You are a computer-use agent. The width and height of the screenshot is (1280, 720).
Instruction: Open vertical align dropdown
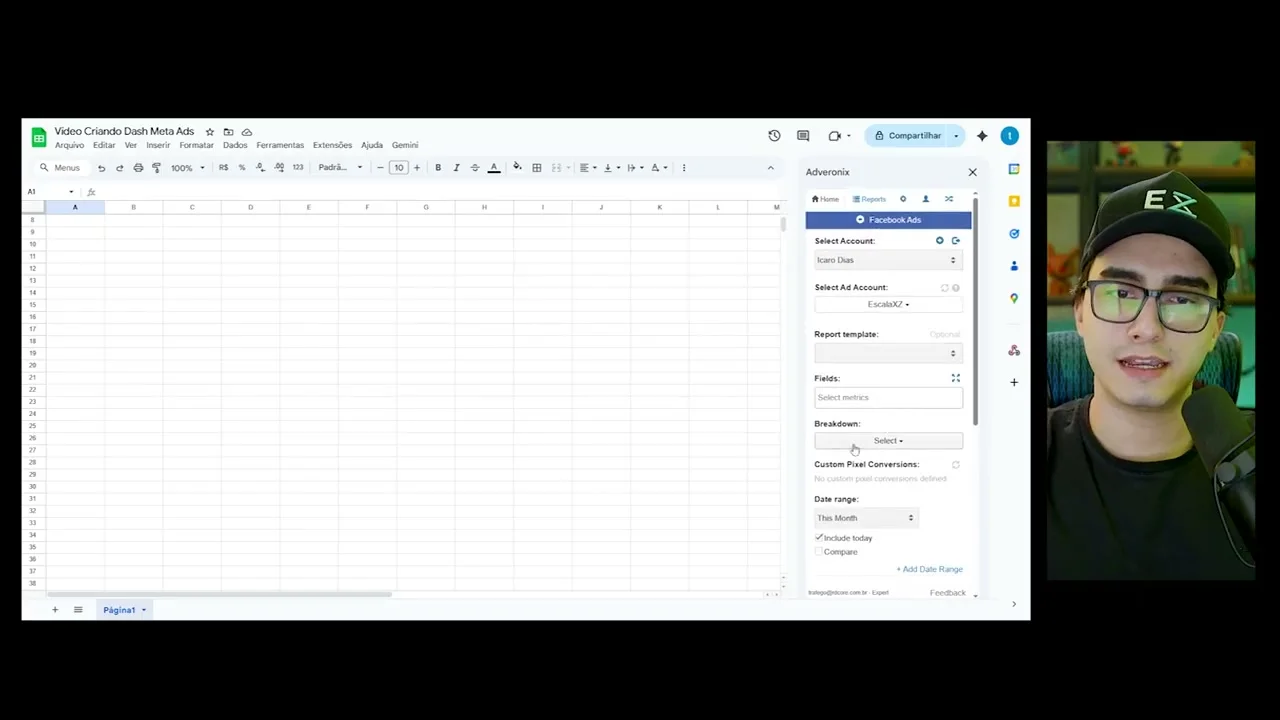(x=611, y=168)
